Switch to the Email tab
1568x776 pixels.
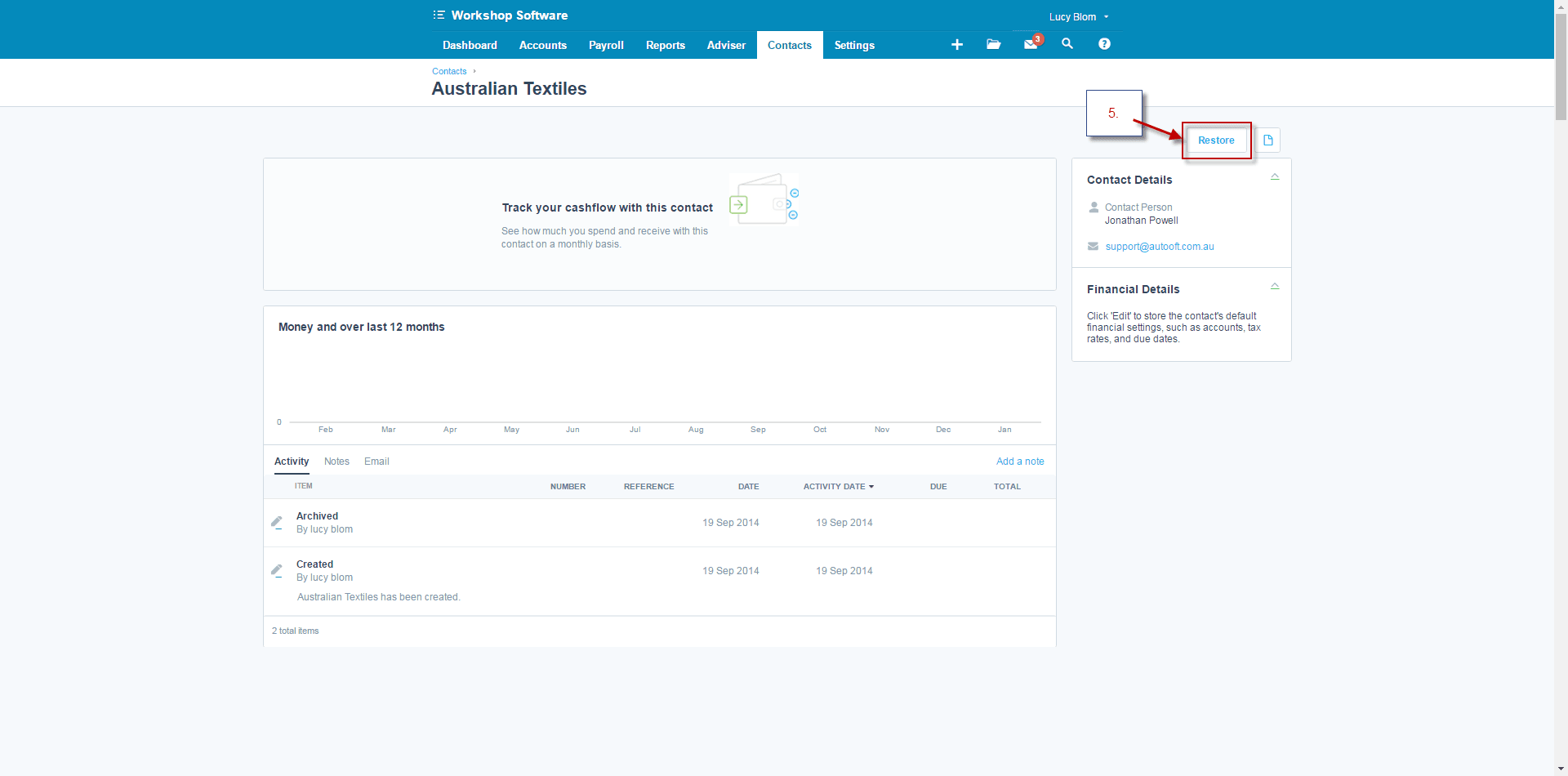pos(376,462)
